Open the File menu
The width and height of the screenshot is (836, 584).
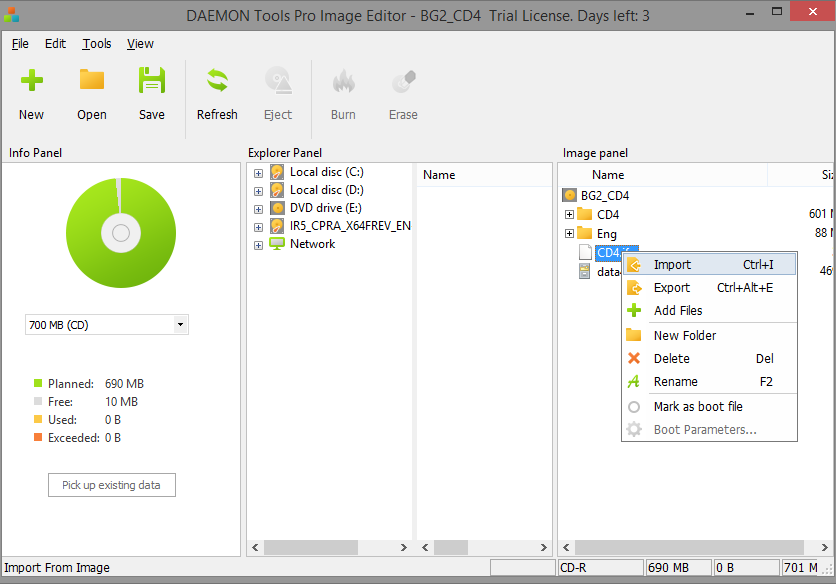tap(20, 44)
